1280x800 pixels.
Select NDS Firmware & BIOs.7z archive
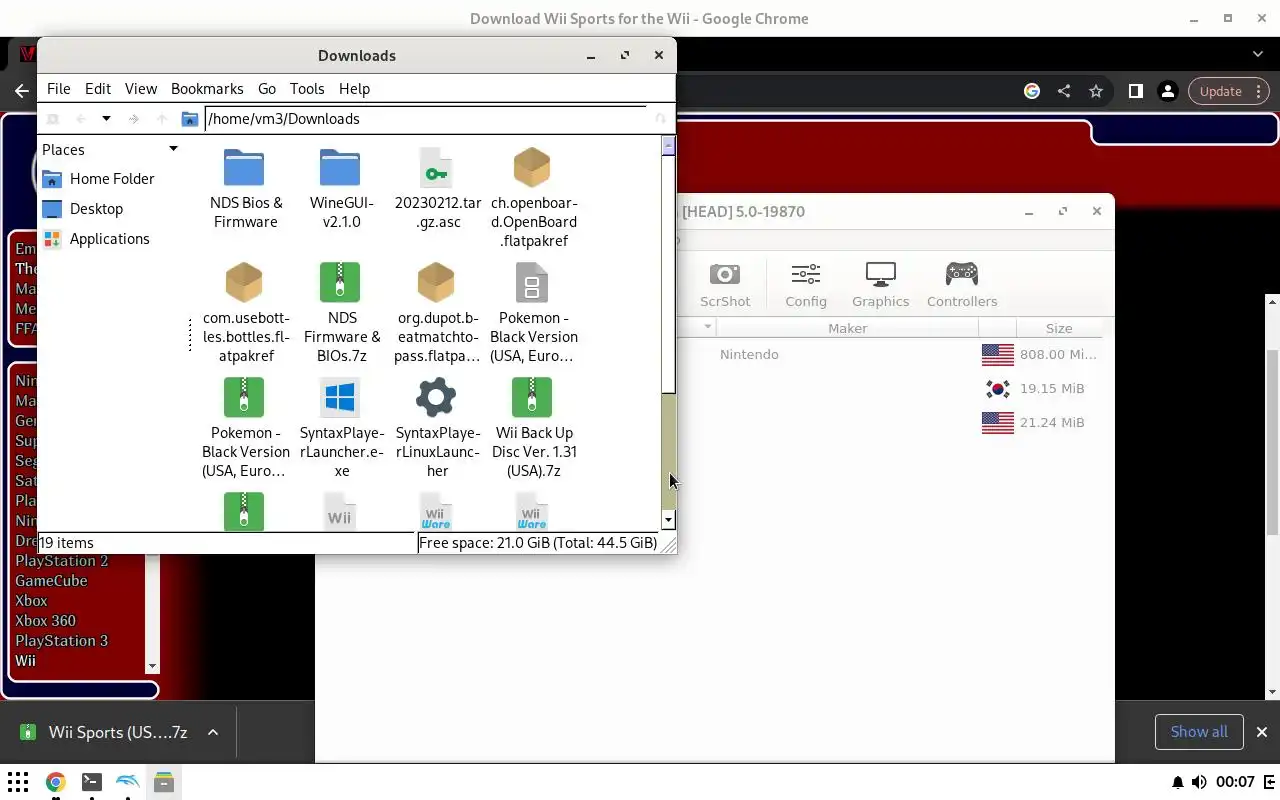341,312
